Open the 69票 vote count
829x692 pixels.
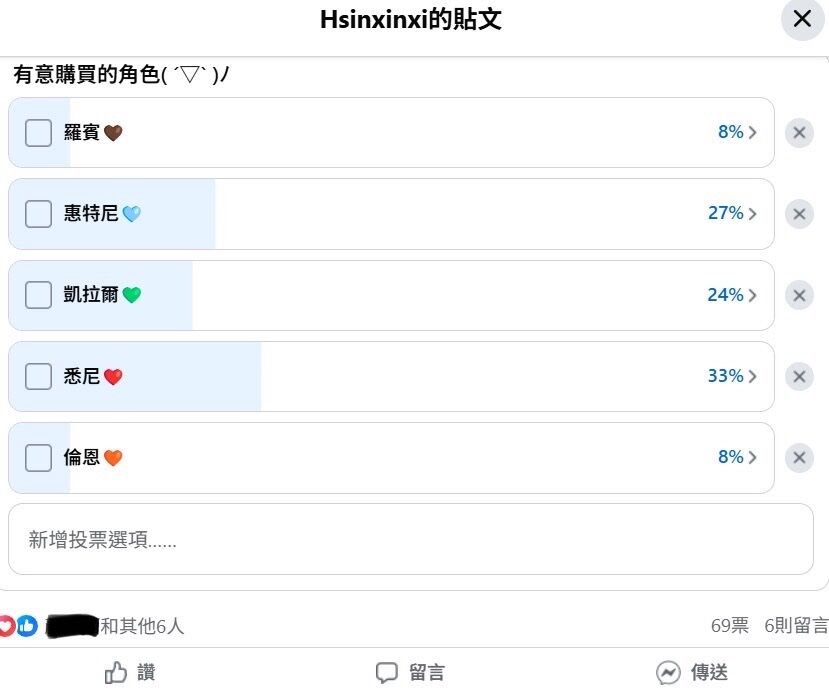(730, 626)
